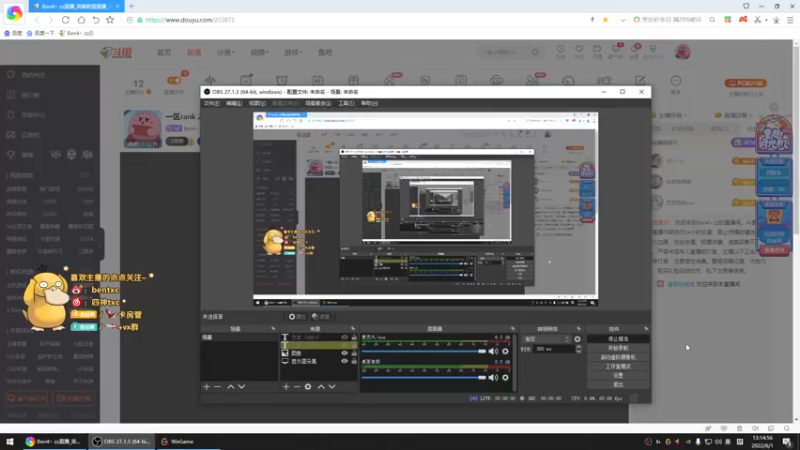Pop out the scene transitions dock header icon
Image resolution: width=800 pixels, height=450 pixels.
[579, 329]
